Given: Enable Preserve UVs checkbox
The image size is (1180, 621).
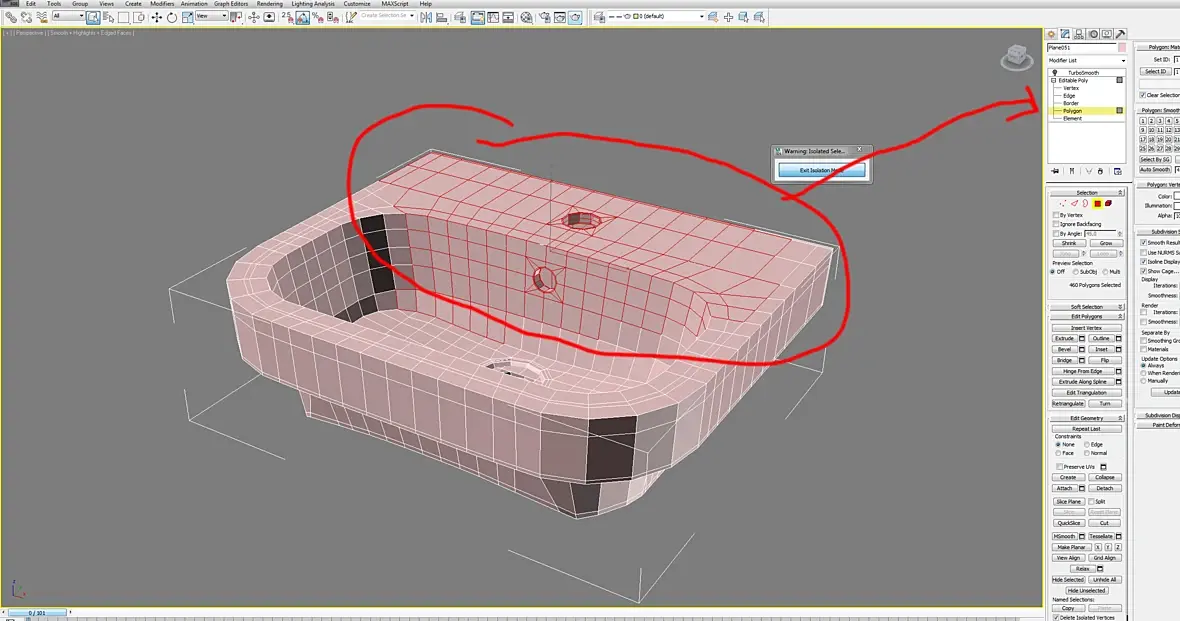Looking at the screenshot, I should point(1060,467).
